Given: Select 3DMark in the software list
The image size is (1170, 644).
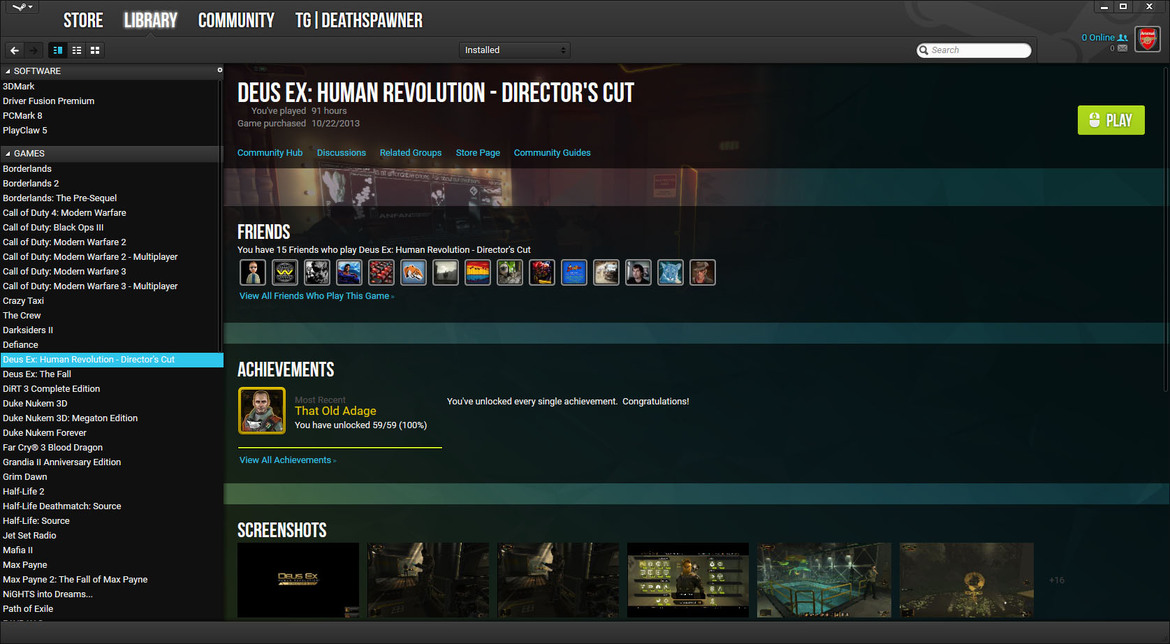Looking at the screenshot, I should click(111, 87).
